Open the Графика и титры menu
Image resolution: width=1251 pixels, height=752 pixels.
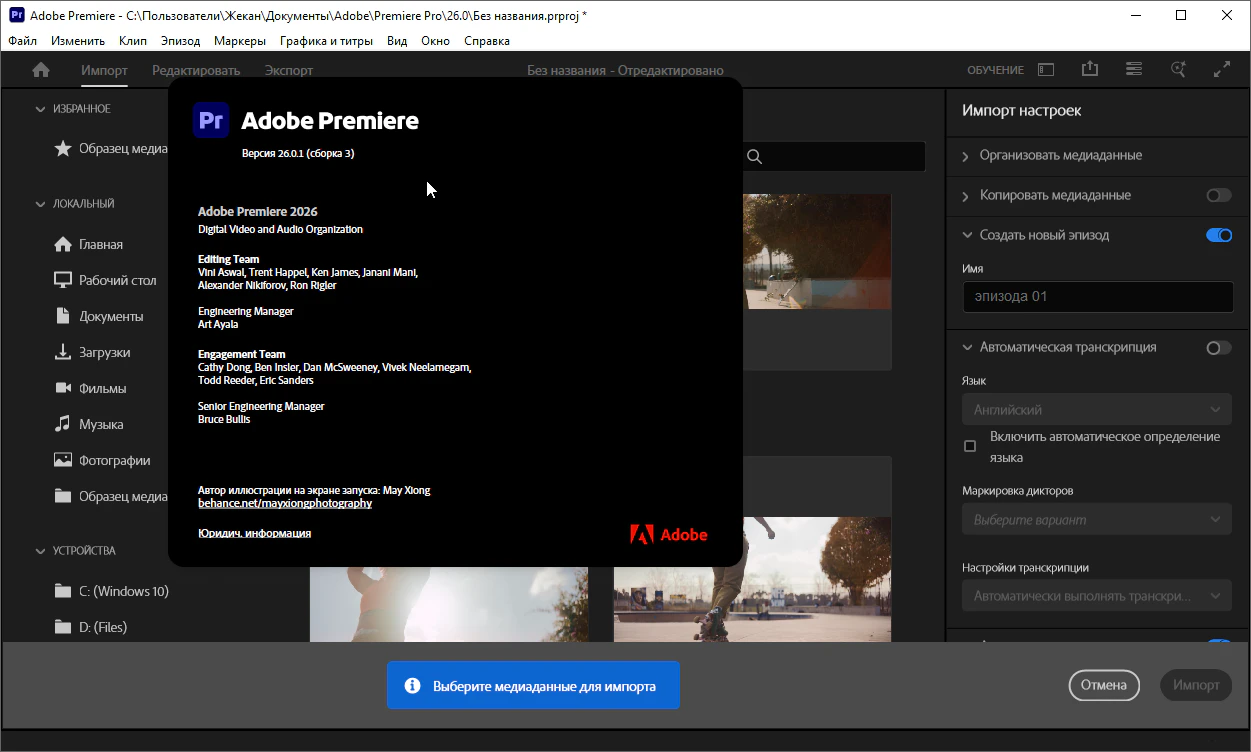coord(326,41)
